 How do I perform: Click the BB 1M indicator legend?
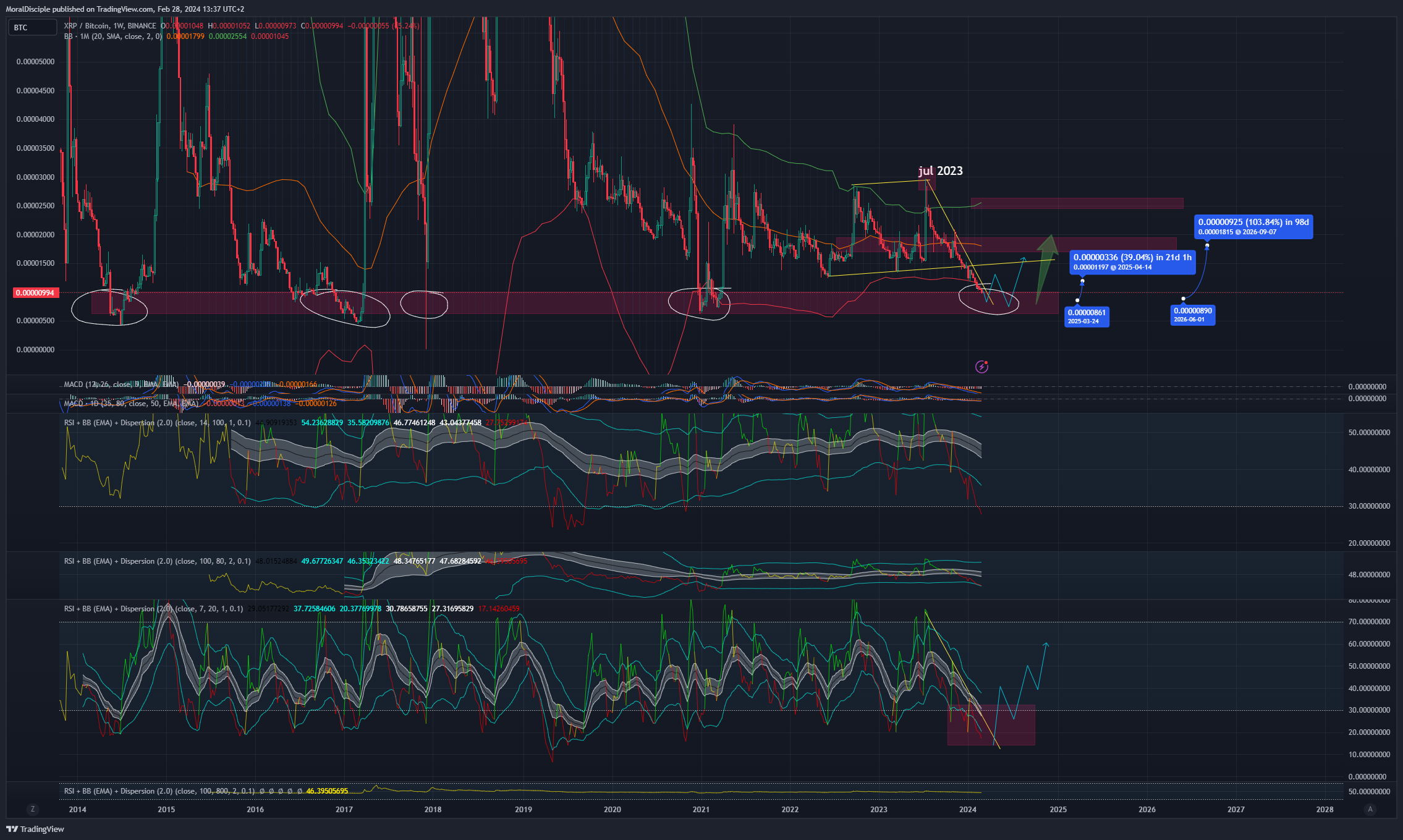pyautogui.click(x=113, y=36)
